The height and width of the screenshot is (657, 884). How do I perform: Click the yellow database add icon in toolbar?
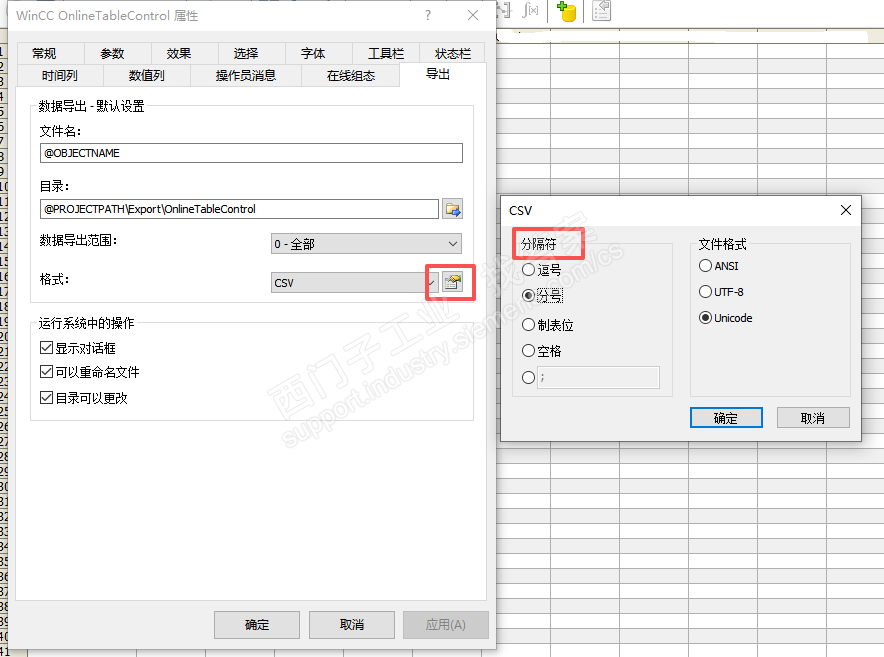(x=567, y=11)
